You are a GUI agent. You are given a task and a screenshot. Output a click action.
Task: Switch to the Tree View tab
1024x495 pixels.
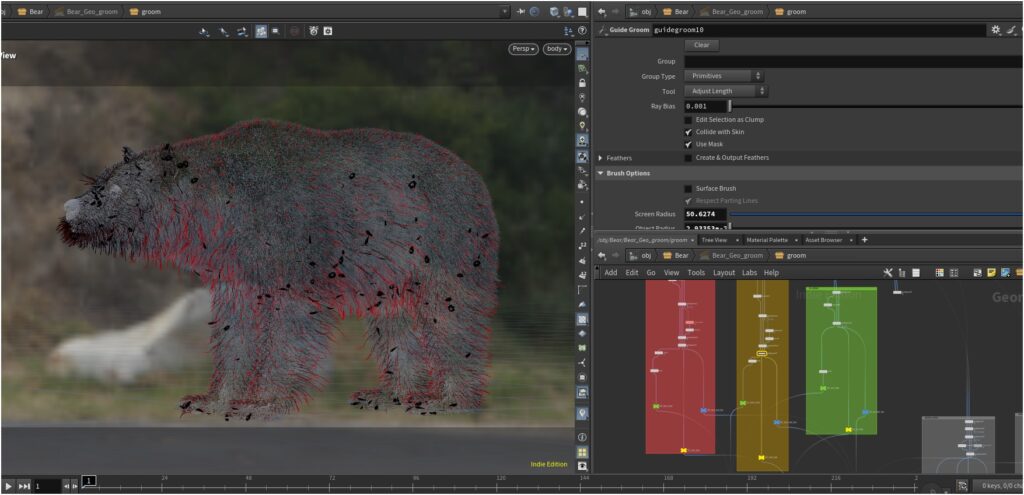714,240
